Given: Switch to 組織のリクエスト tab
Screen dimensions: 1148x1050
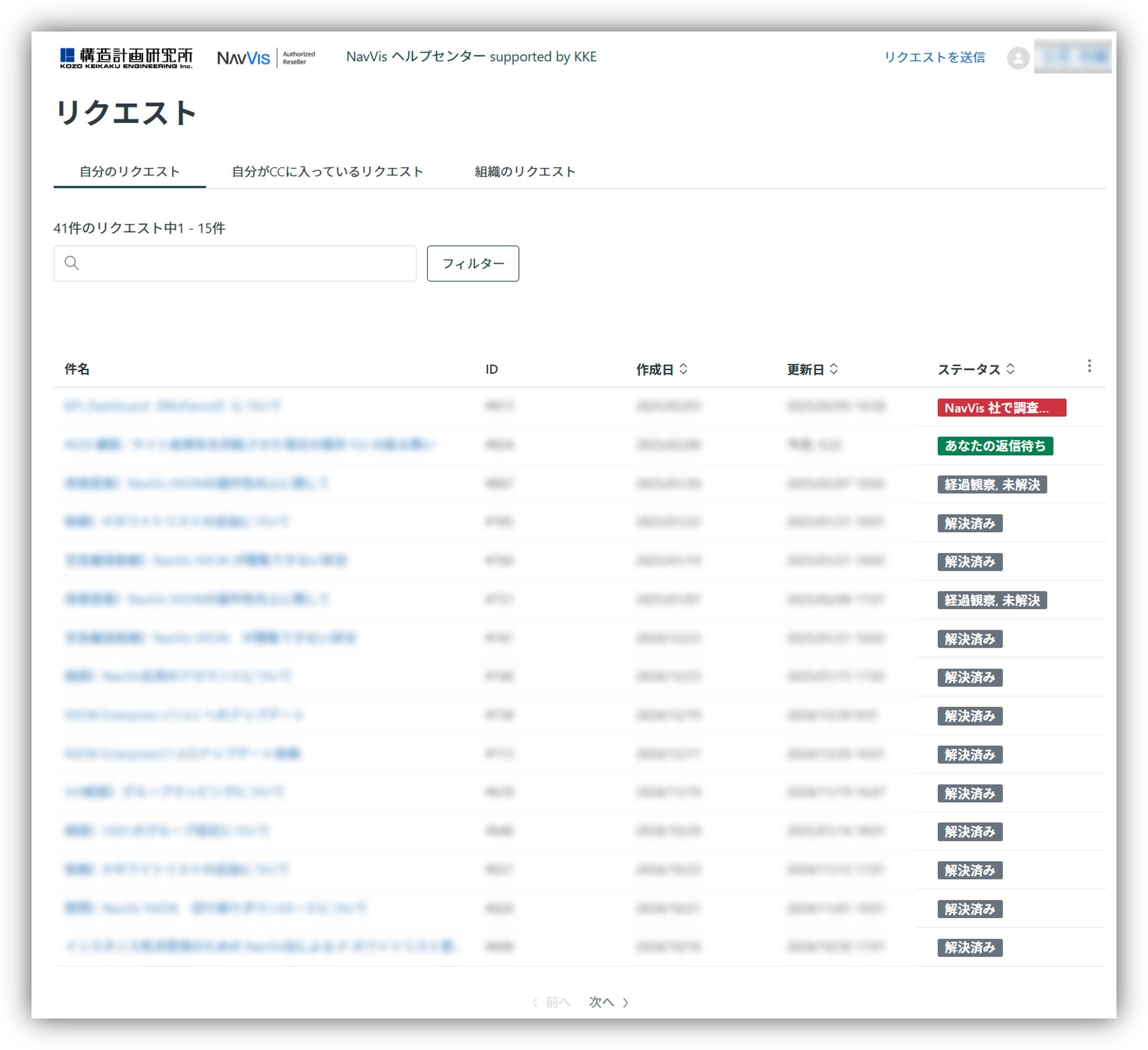Looking at the screenshot, I should point(525,171).
